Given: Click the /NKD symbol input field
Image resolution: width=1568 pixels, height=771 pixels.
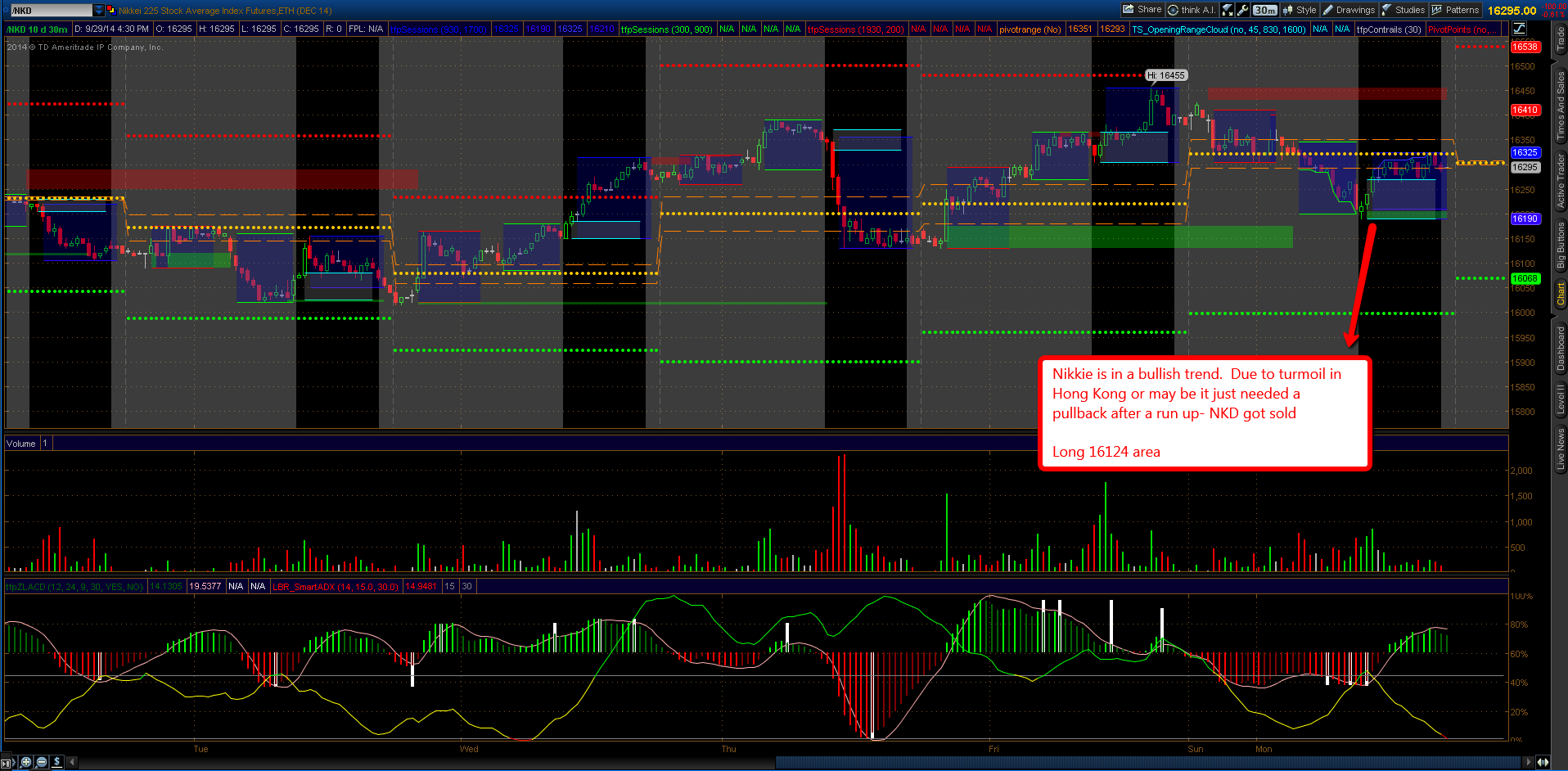Looking at the screenshot, I should point(51,11).
